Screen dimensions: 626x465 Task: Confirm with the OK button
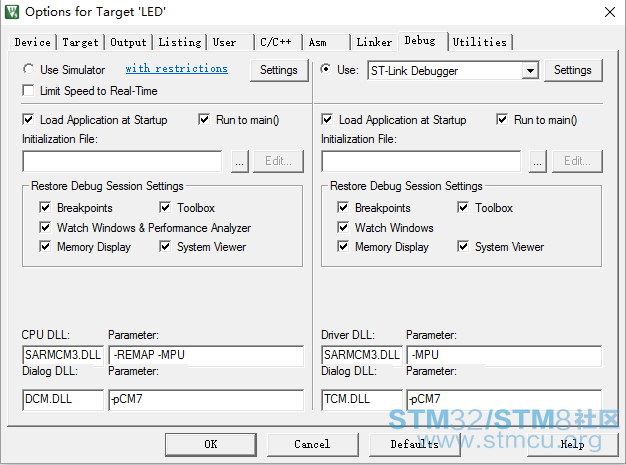pyautogui.click(x=211, y=445)
